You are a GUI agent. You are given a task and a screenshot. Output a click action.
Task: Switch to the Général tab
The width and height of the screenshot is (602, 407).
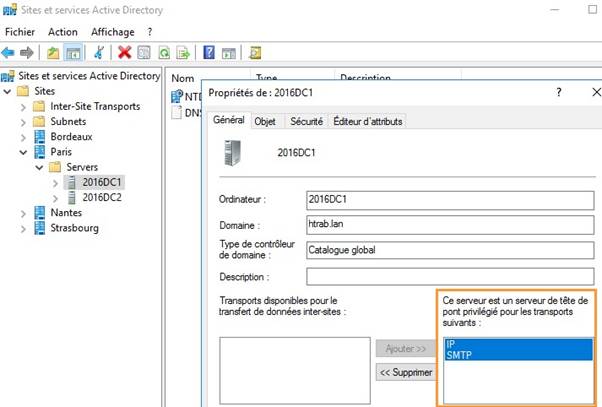pyautogui.click(x=229, y=120)
